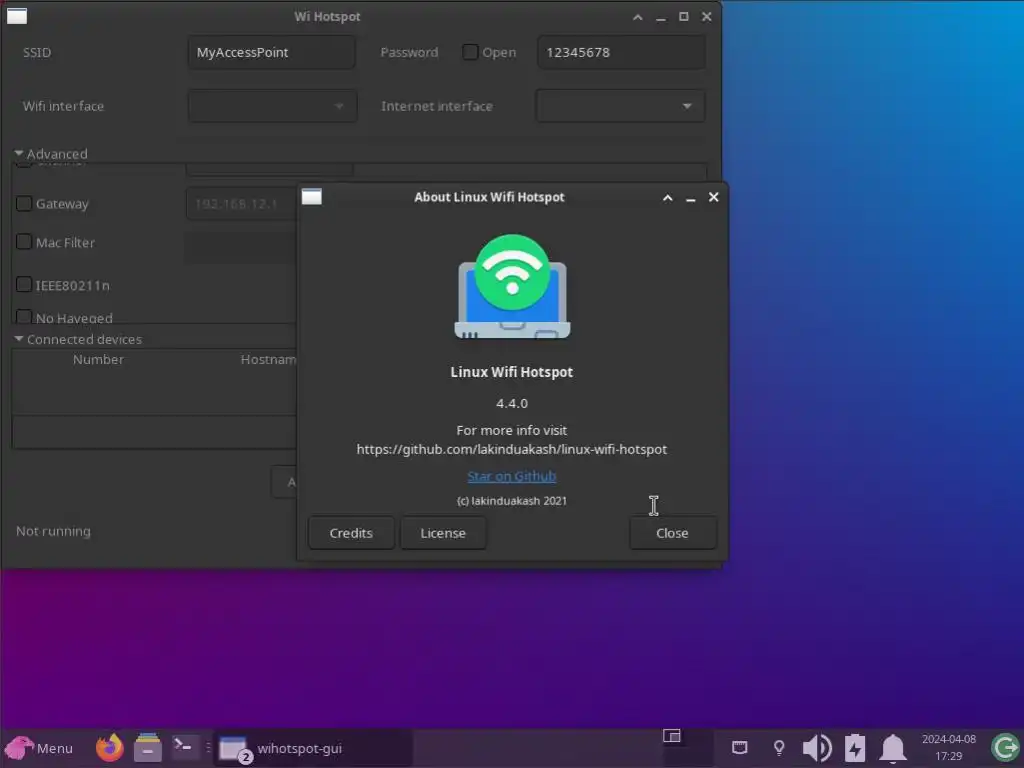Click the workspace switcher icon in tray
Screen dimensions: 1024x768
point(671,737)
